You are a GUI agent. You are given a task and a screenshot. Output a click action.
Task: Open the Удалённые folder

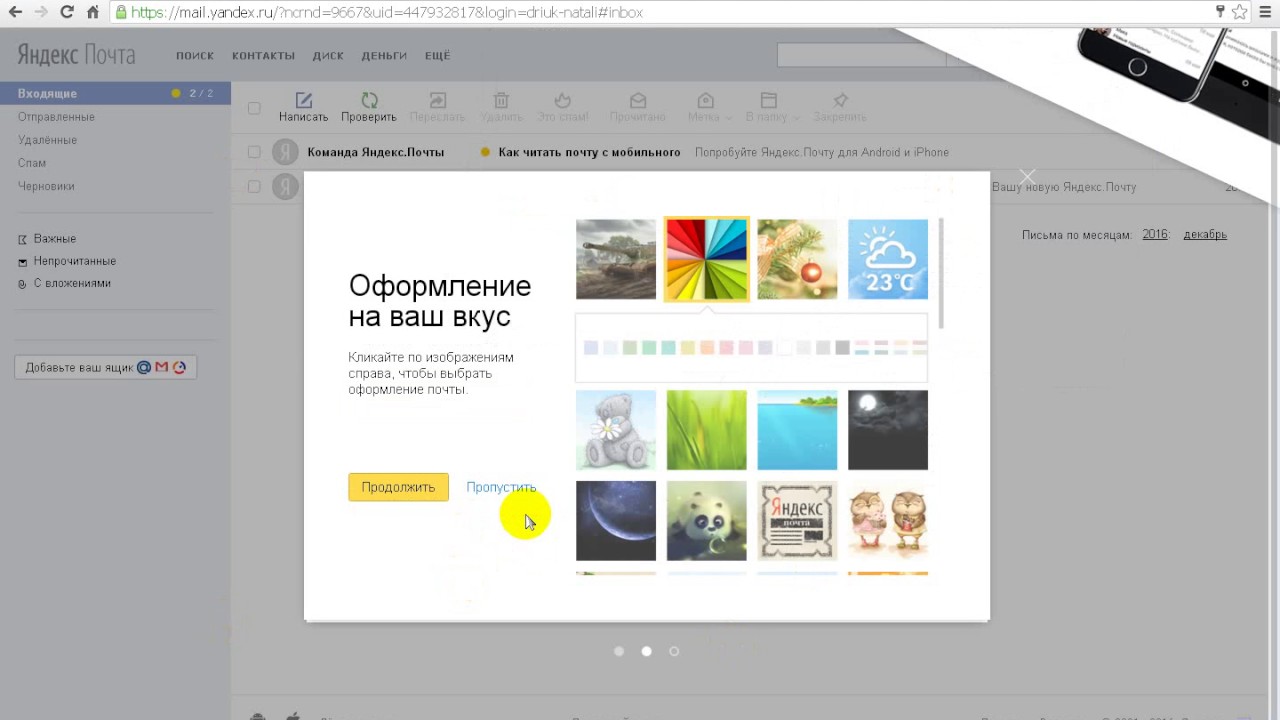(47, 140)
